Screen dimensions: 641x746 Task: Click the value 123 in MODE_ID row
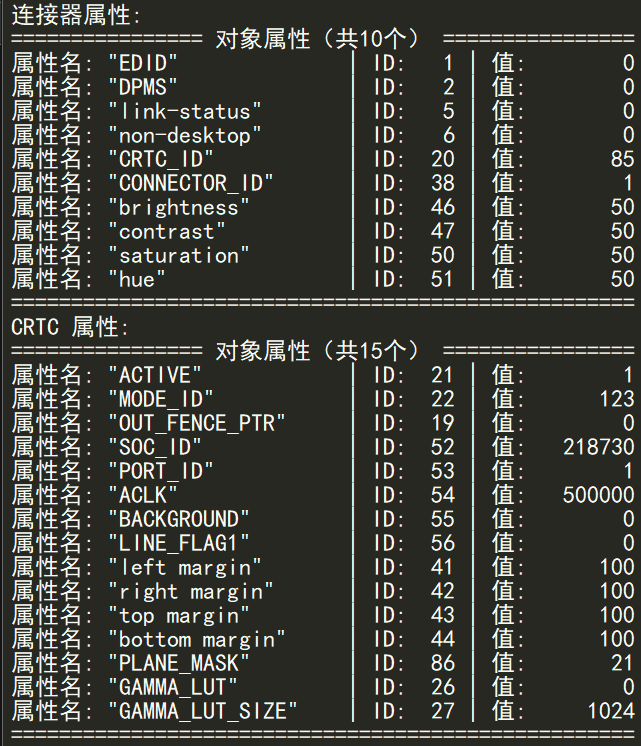(617, 399)
